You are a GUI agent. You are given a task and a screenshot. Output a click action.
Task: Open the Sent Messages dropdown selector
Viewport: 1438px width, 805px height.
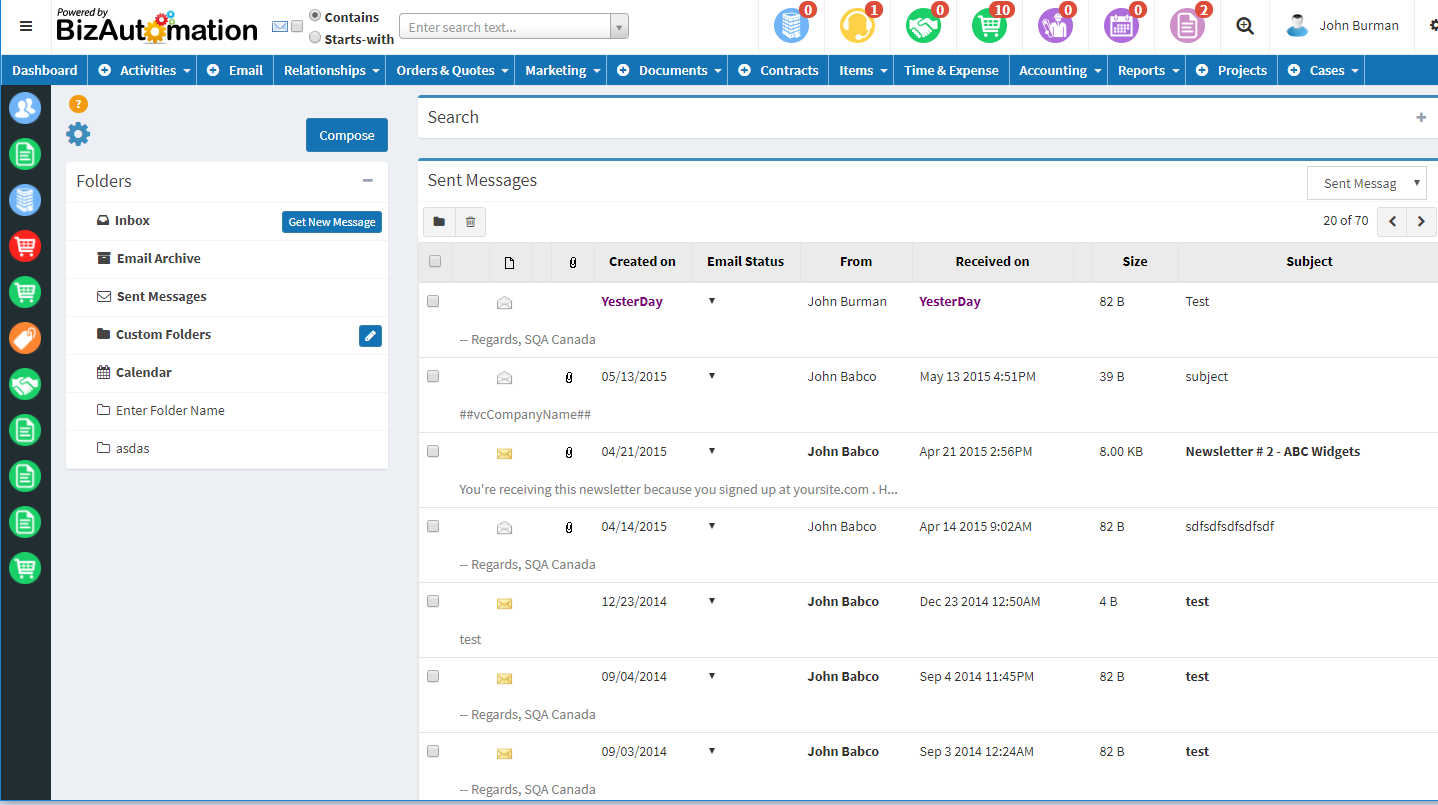[x=1366, y=183]
